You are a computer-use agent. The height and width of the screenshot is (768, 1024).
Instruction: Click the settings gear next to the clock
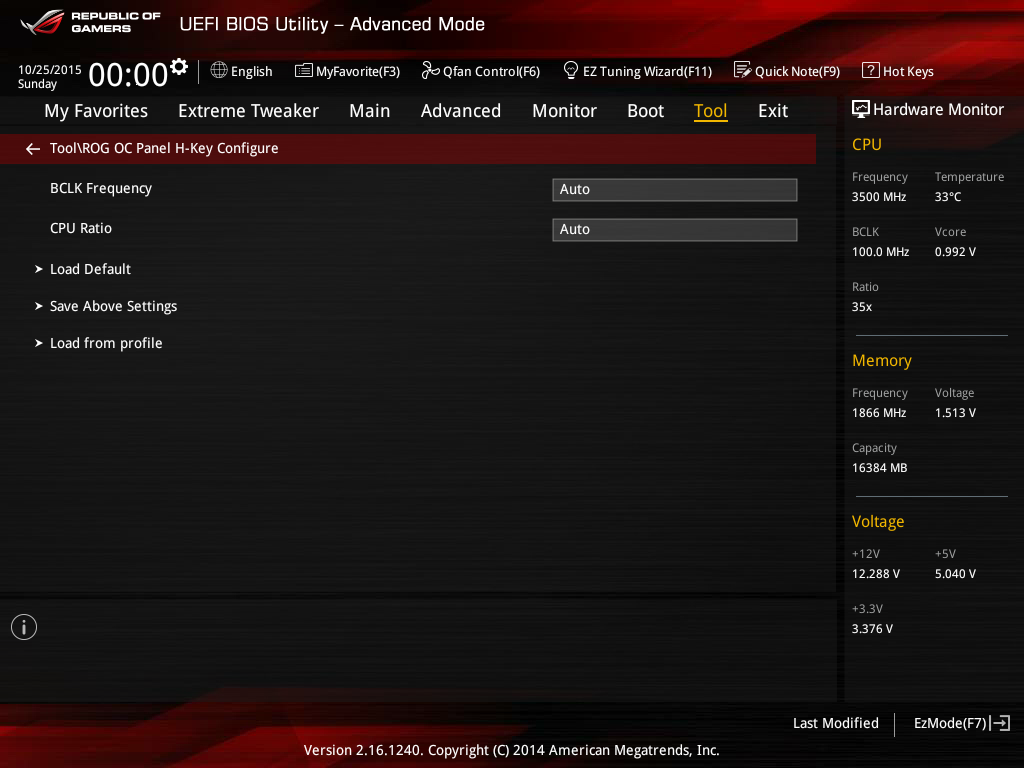tap(179, 67)
